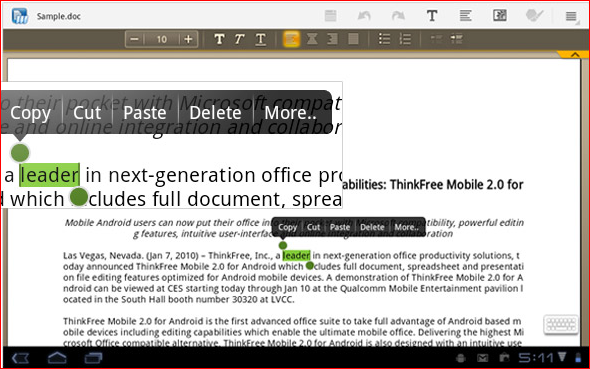Choose Cut in the small selection popup
590x369 pixels.
tap(313, 227)
